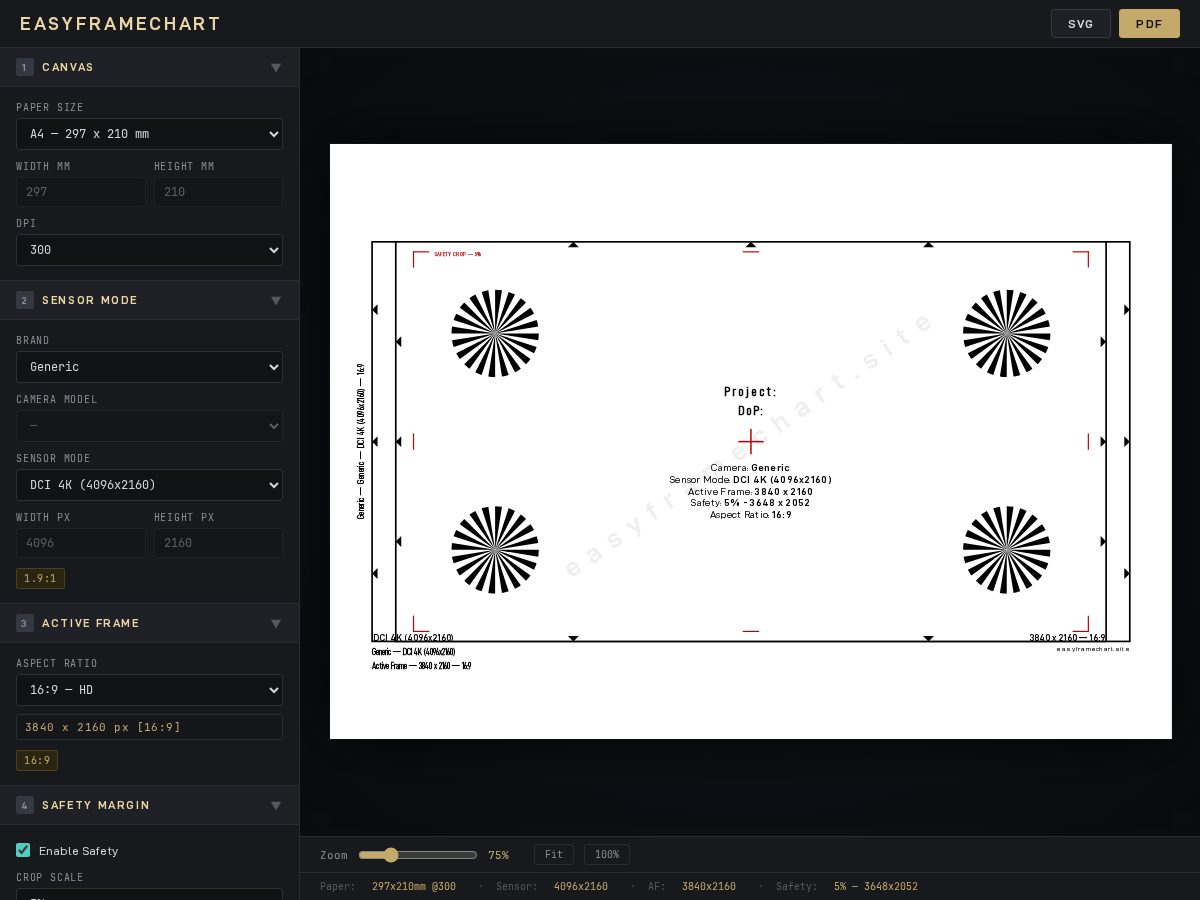
Task: Click the Active Frame section header title
Action: pos(91,624)
